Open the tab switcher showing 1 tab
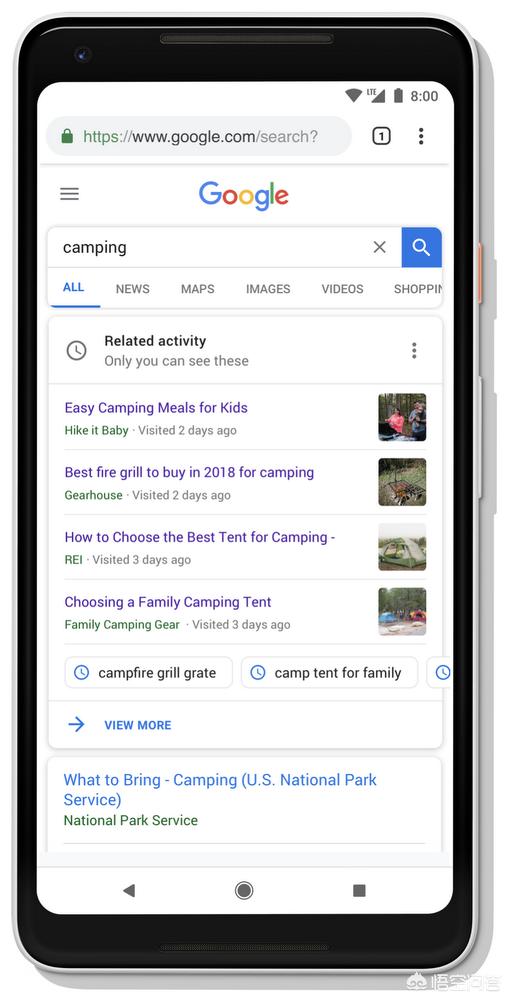The height and width of the screenshot is (1000, 510). pos(381,136)
